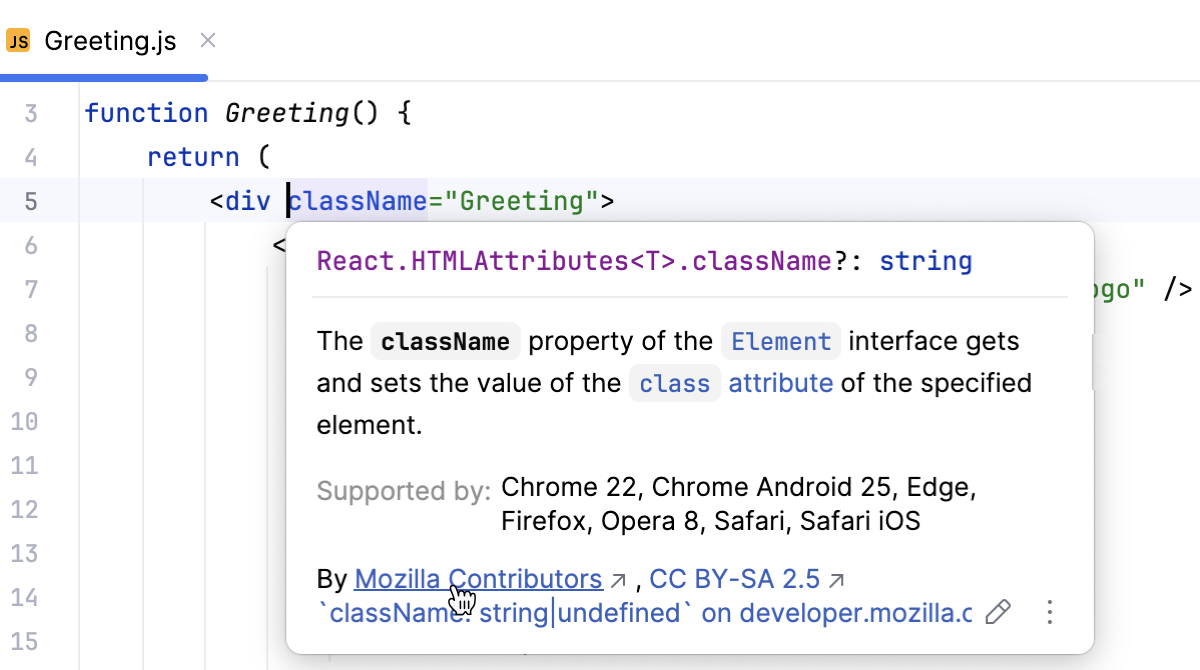Switch to the Greeting.js editor tab

pyautogui.click(x=110, y=40)
